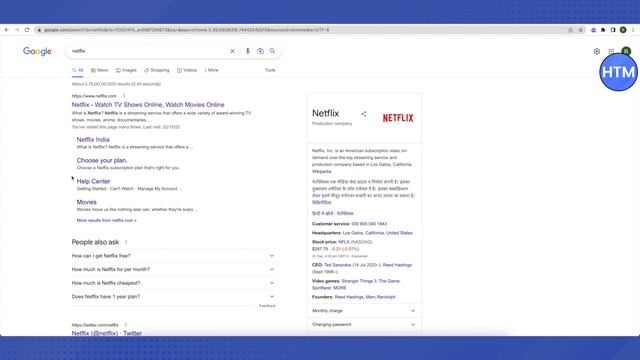Clear the search box with the X icon
This screenshot has height=360, width=640.
click(232, 51)
